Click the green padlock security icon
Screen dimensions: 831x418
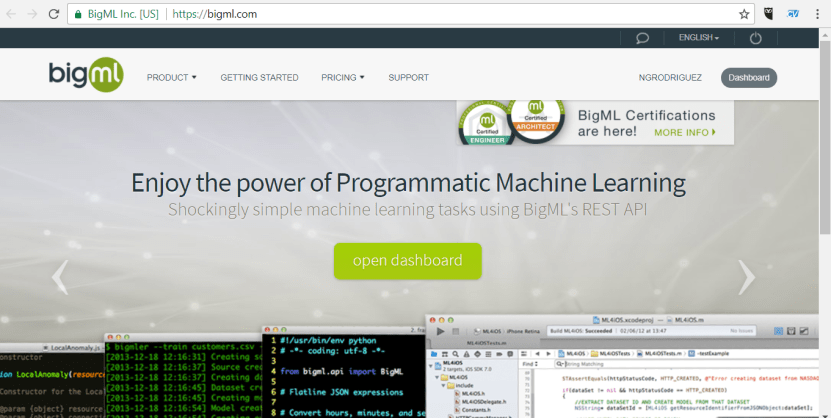coord(78,14)
